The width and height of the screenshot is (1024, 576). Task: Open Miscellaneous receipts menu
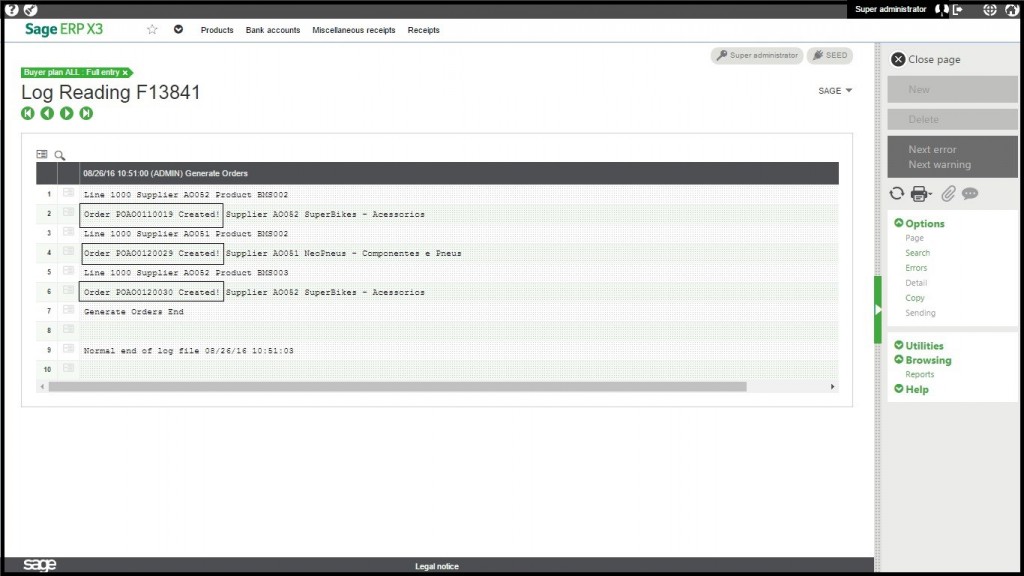(353, 30)
